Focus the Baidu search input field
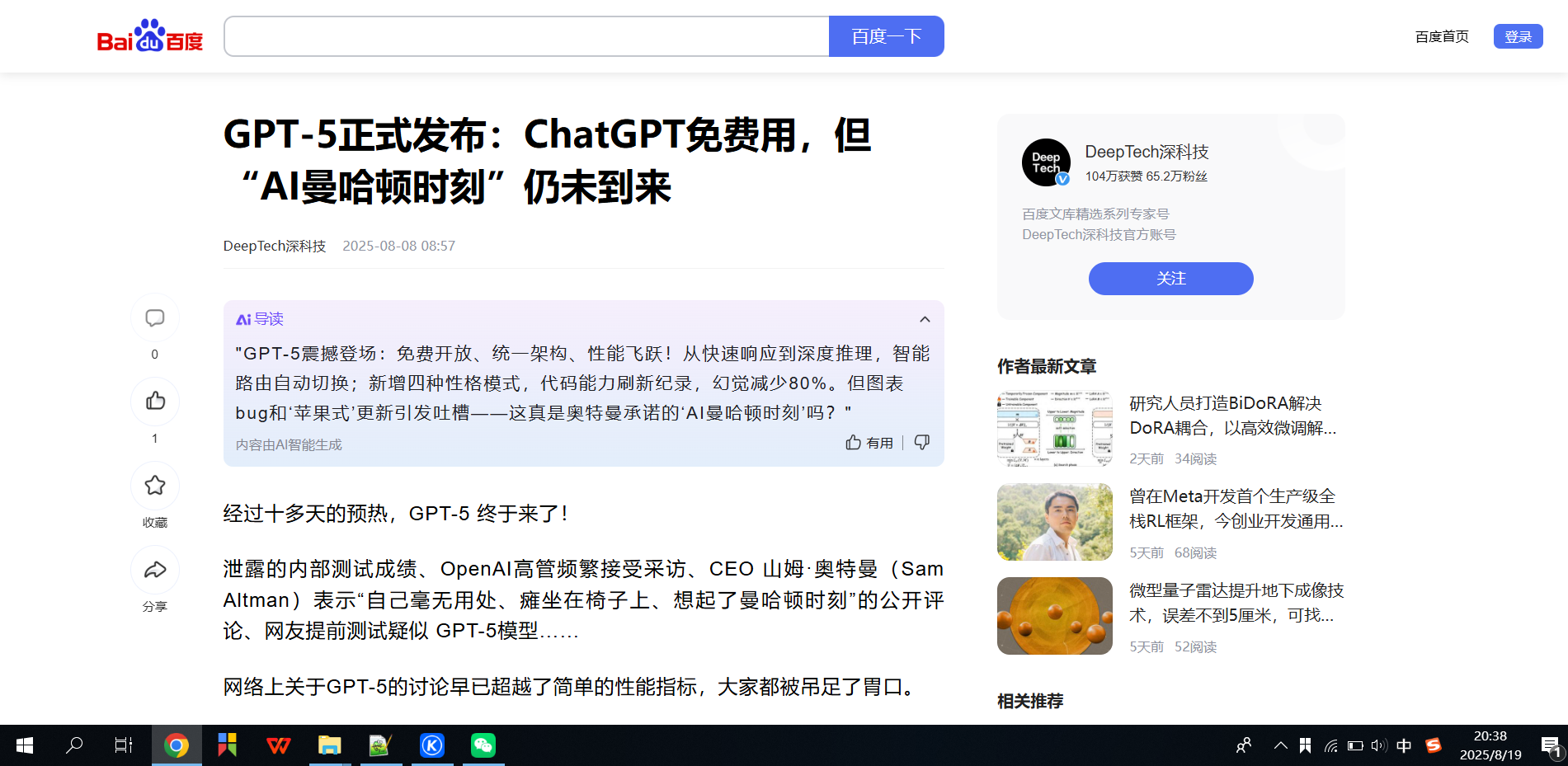The height and width of the screenshot is (766, 1568). point(526,36)
